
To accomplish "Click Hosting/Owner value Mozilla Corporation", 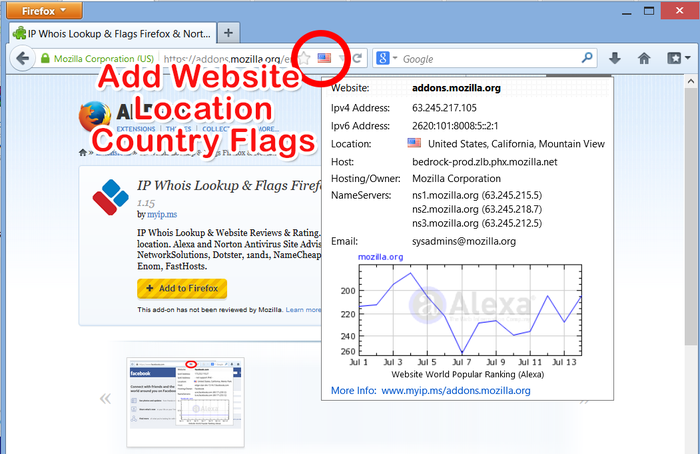I will pyautogui.click(x=456, y=179).
